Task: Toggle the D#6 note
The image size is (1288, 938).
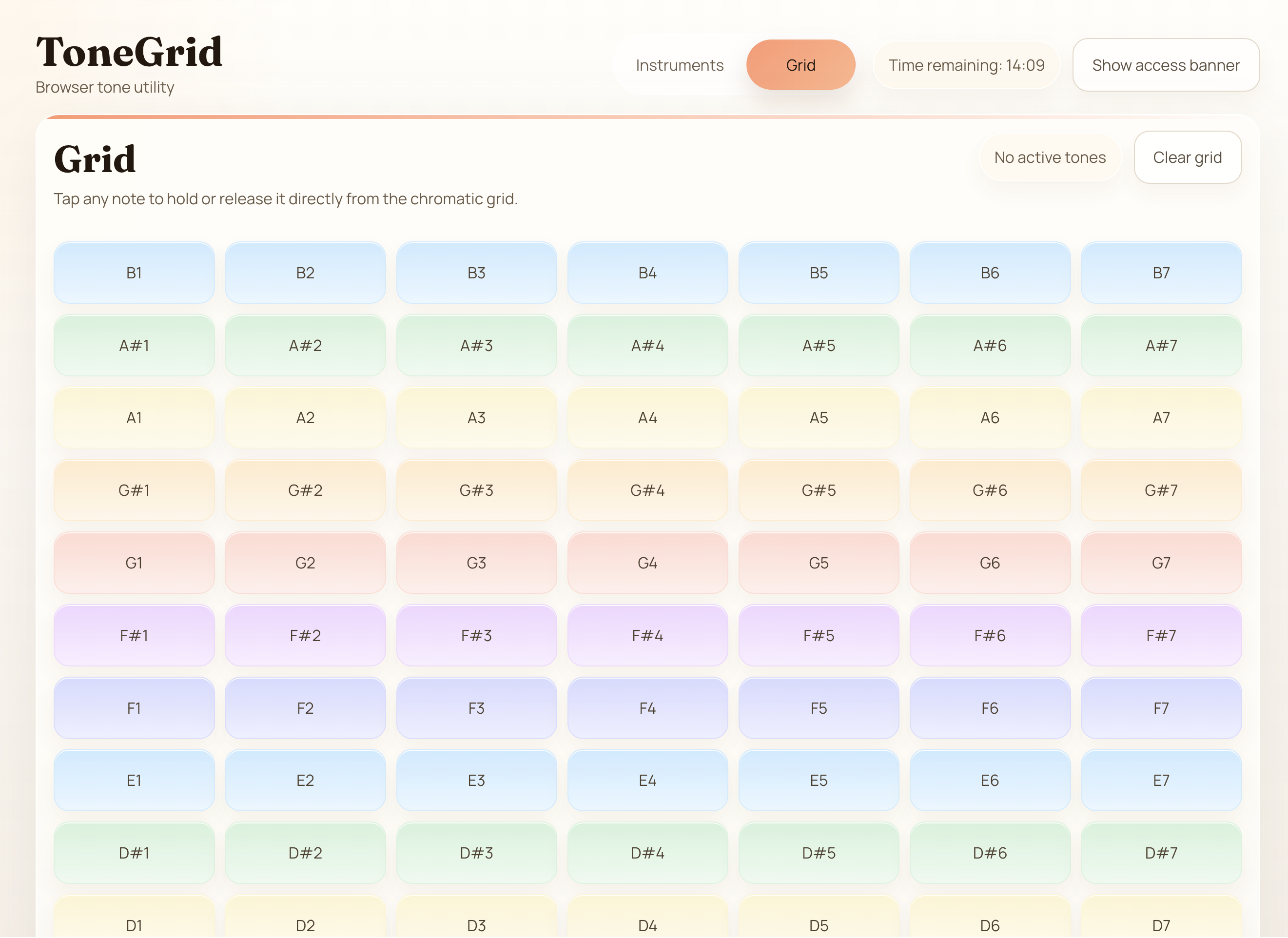Action: click(990, 852)
